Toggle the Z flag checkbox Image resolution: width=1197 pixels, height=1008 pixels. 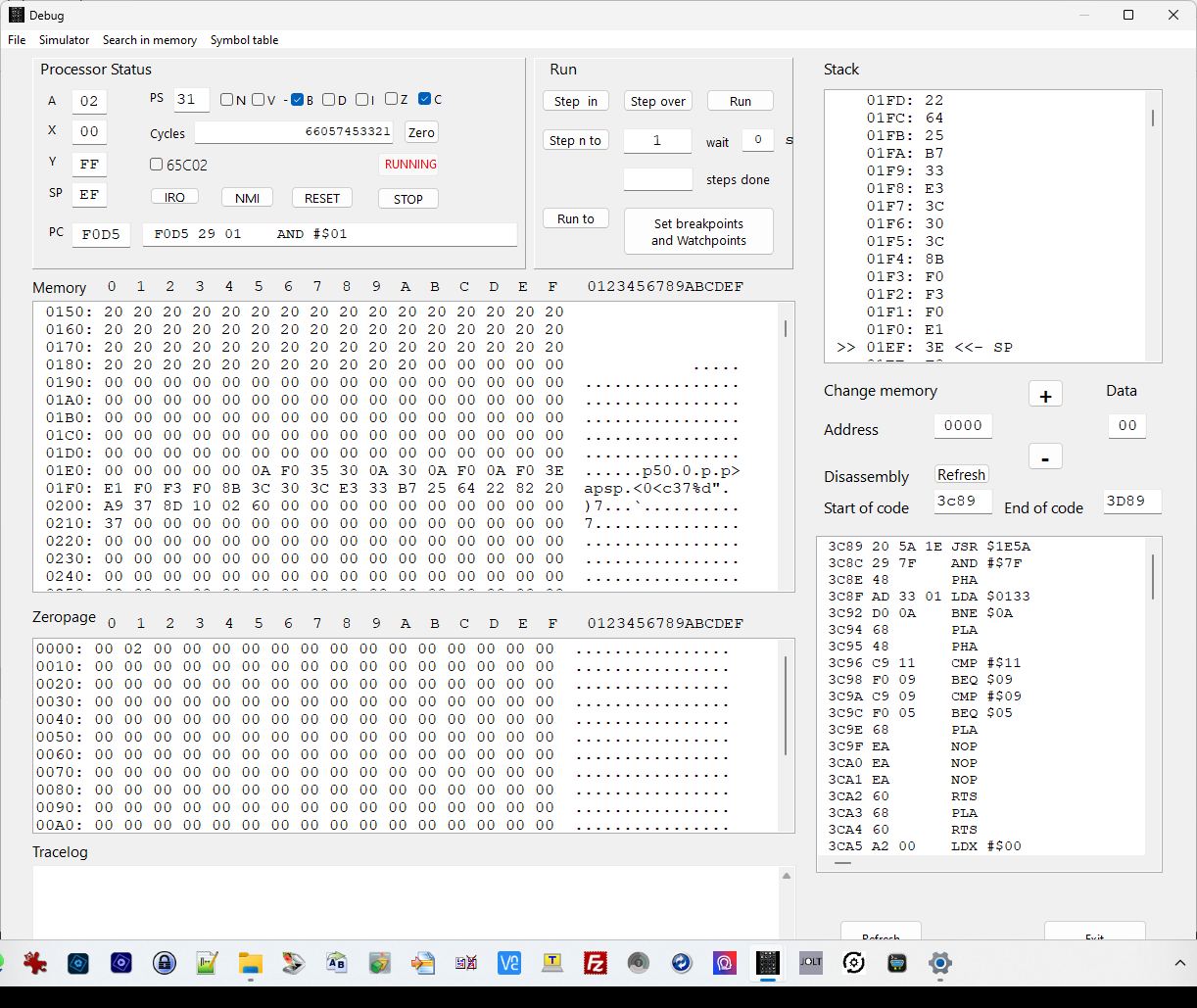coord(390,99)
